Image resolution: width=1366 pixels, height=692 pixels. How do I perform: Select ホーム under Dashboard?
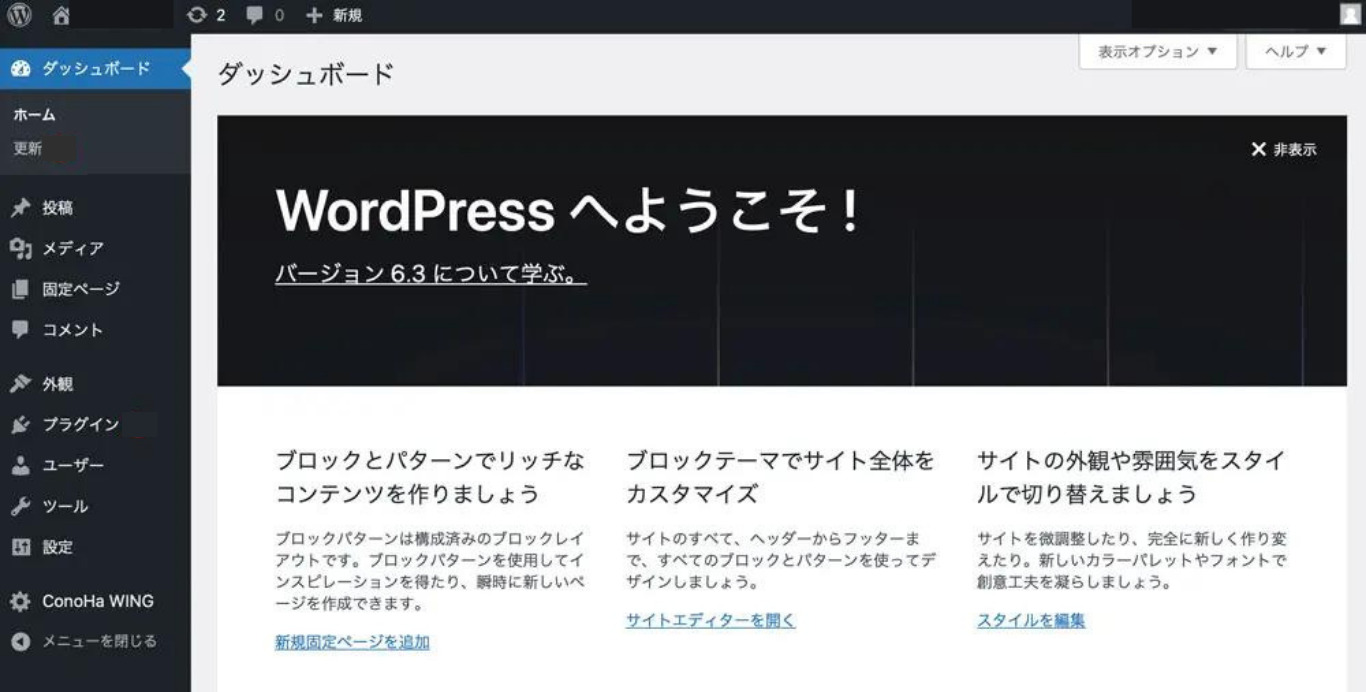pyautogui.click(x=33, y=114)
